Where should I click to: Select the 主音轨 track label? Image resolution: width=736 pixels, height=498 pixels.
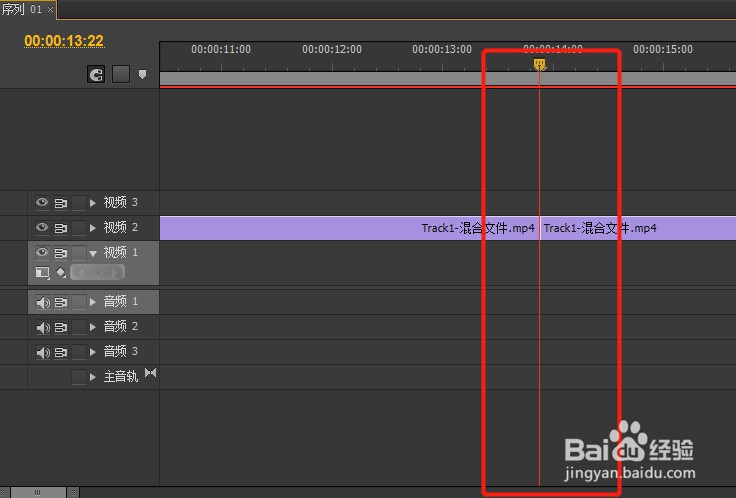pos(121,376)
